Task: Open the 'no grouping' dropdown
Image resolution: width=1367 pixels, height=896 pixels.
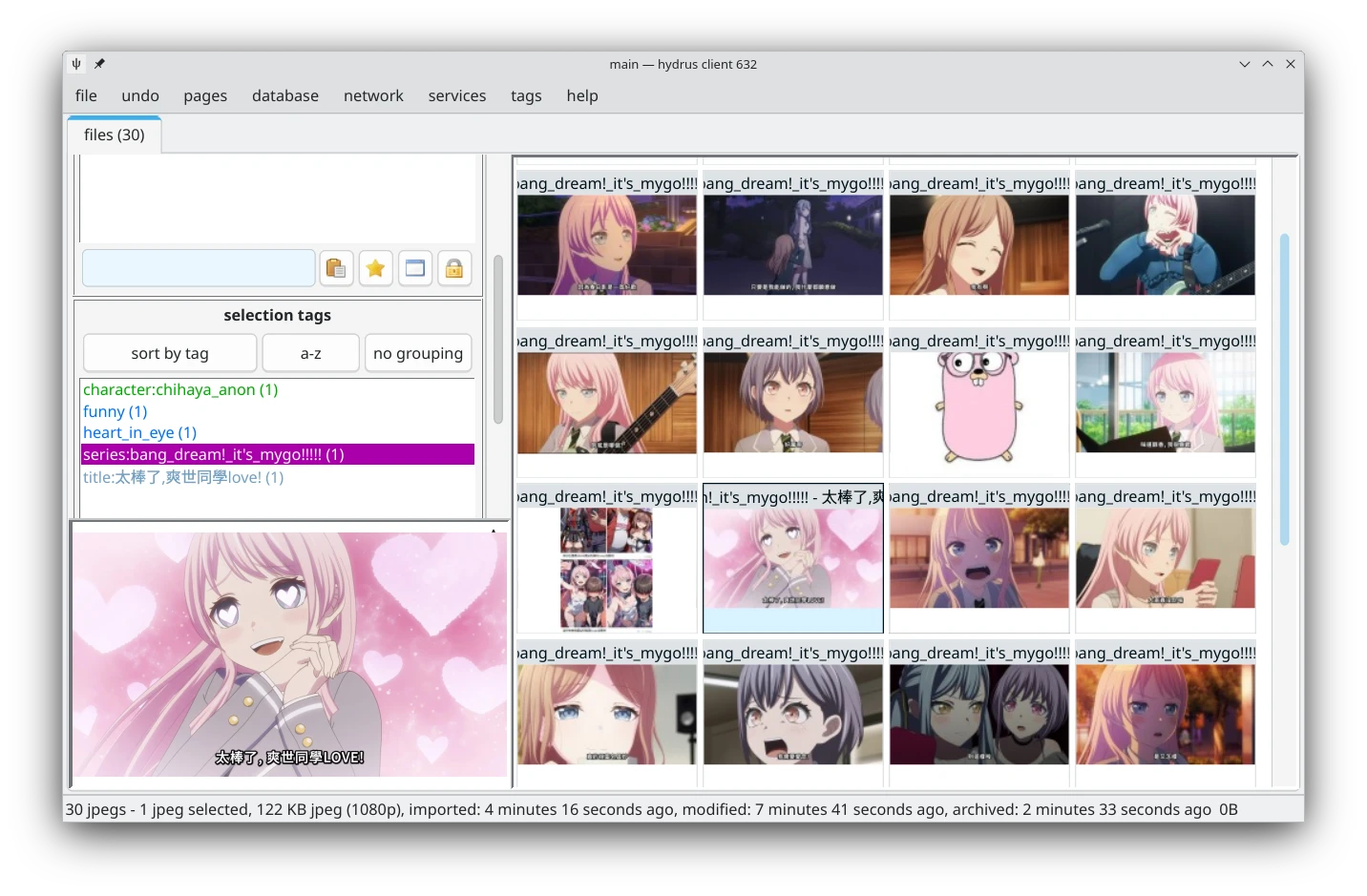Action: coord(417,352)
